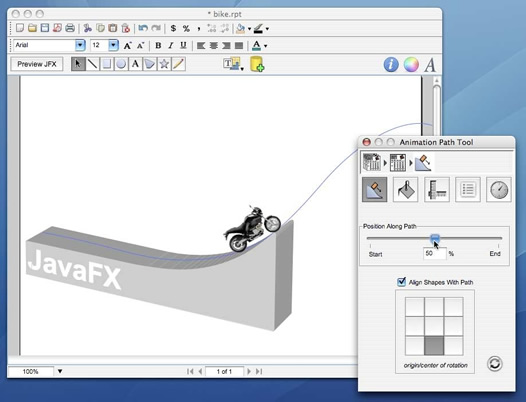Select the Polygon tool
Viewport: 526px width, 402px height.
[150, 64]
